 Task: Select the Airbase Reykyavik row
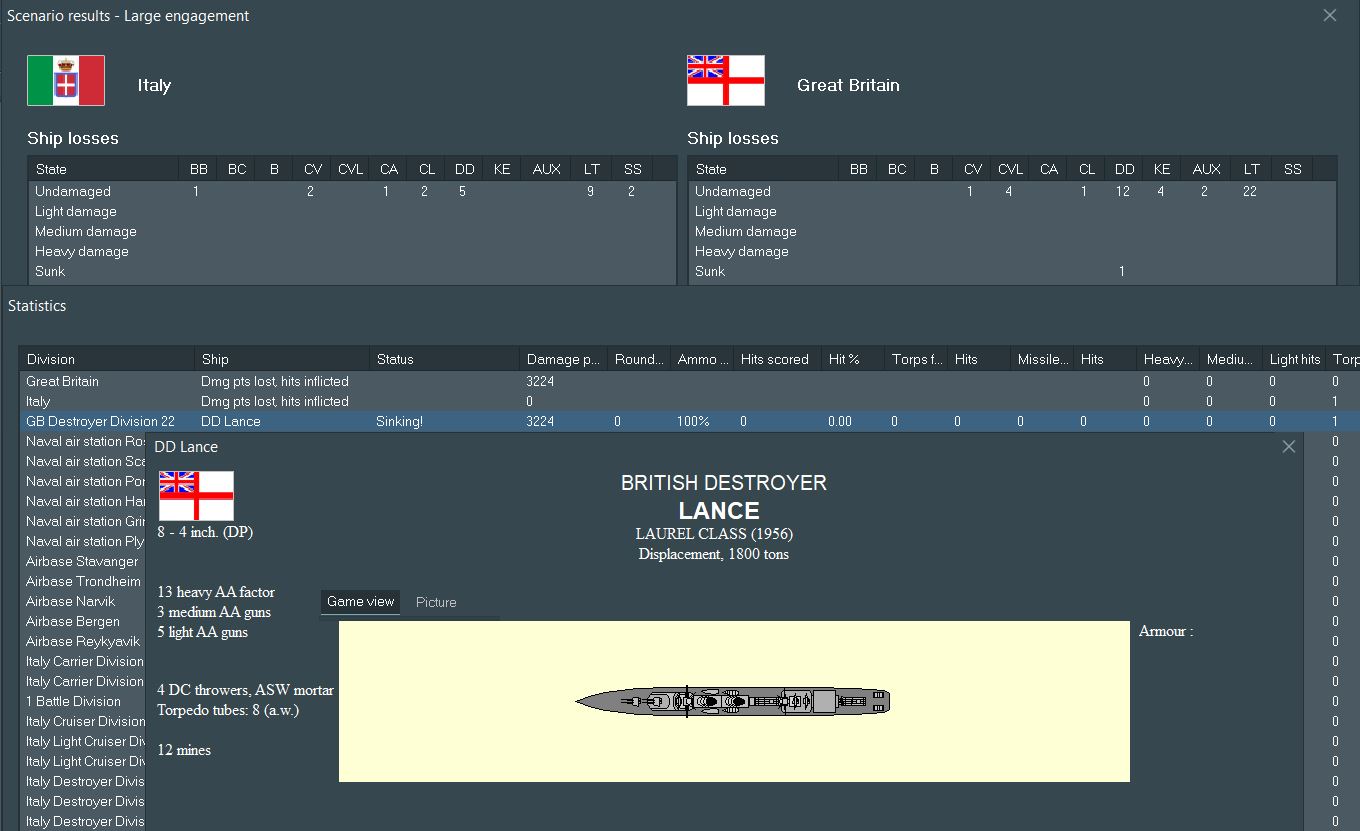click(83, 641)
